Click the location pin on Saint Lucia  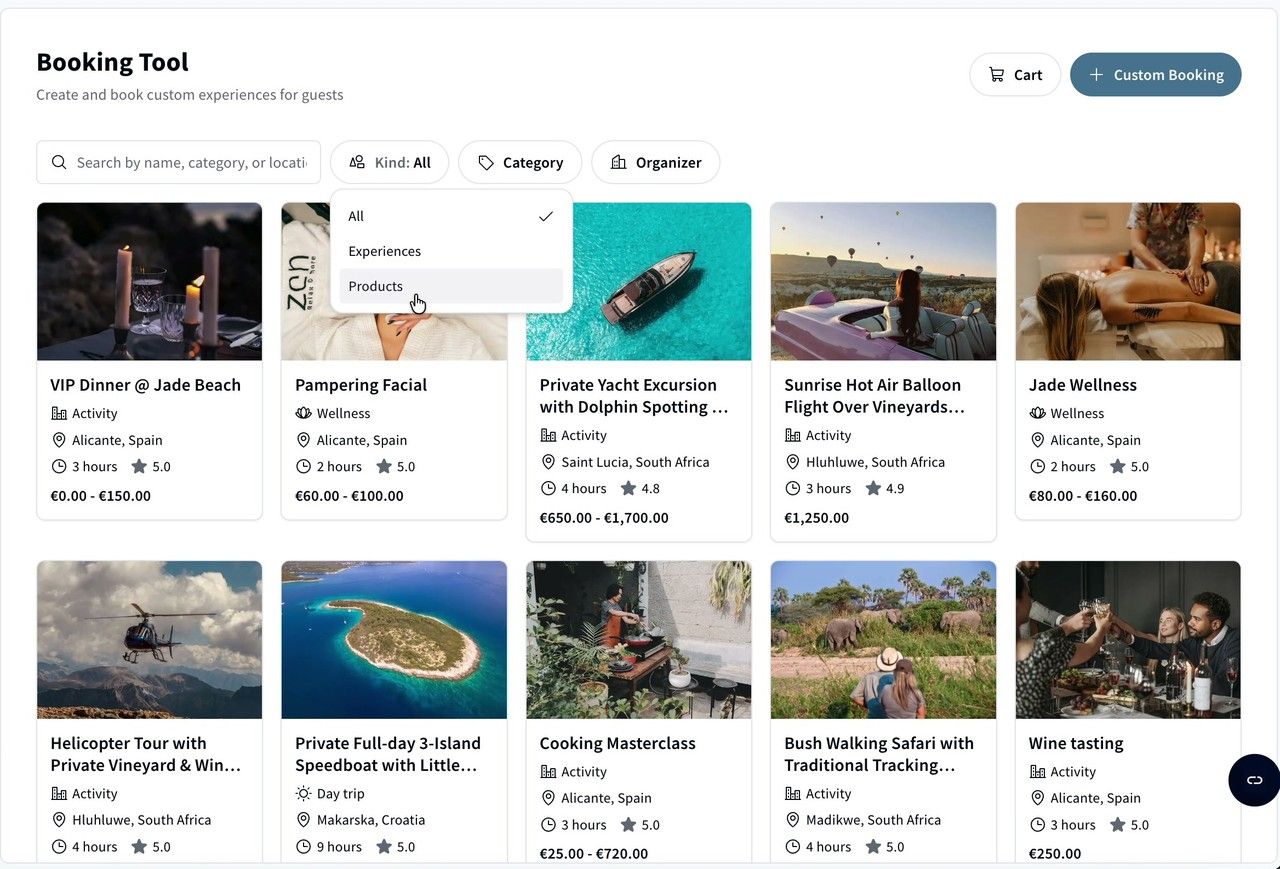pos(548,462)
